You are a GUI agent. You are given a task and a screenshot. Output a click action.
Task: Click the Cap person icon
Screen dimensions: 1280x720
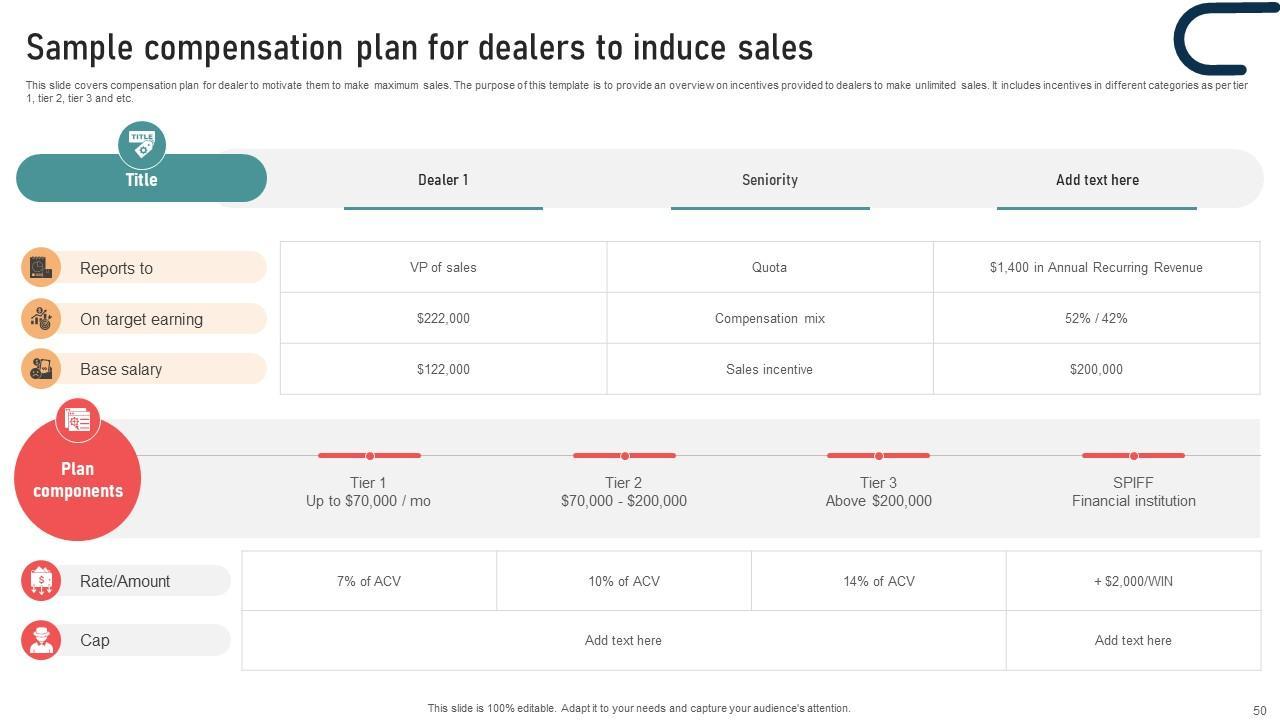41,640
